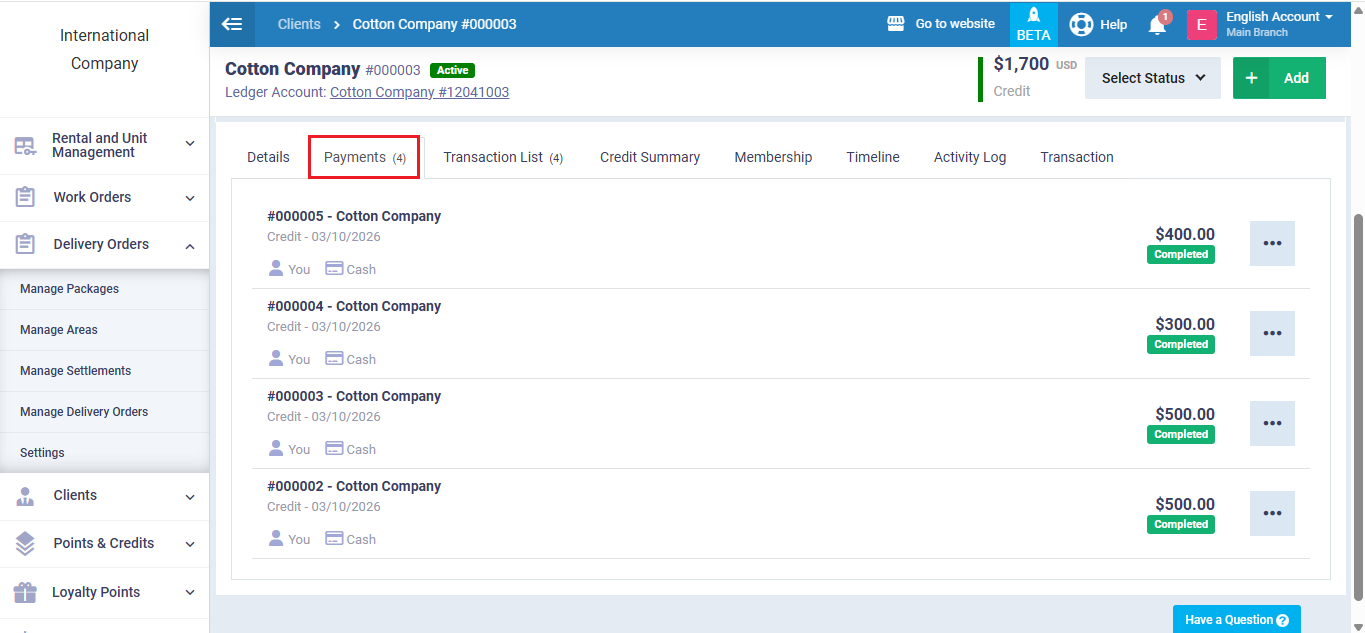Open the Select Status dropdown
Image resolution: width=1365 pixels, height=633 pixels.
point(1152,78)
